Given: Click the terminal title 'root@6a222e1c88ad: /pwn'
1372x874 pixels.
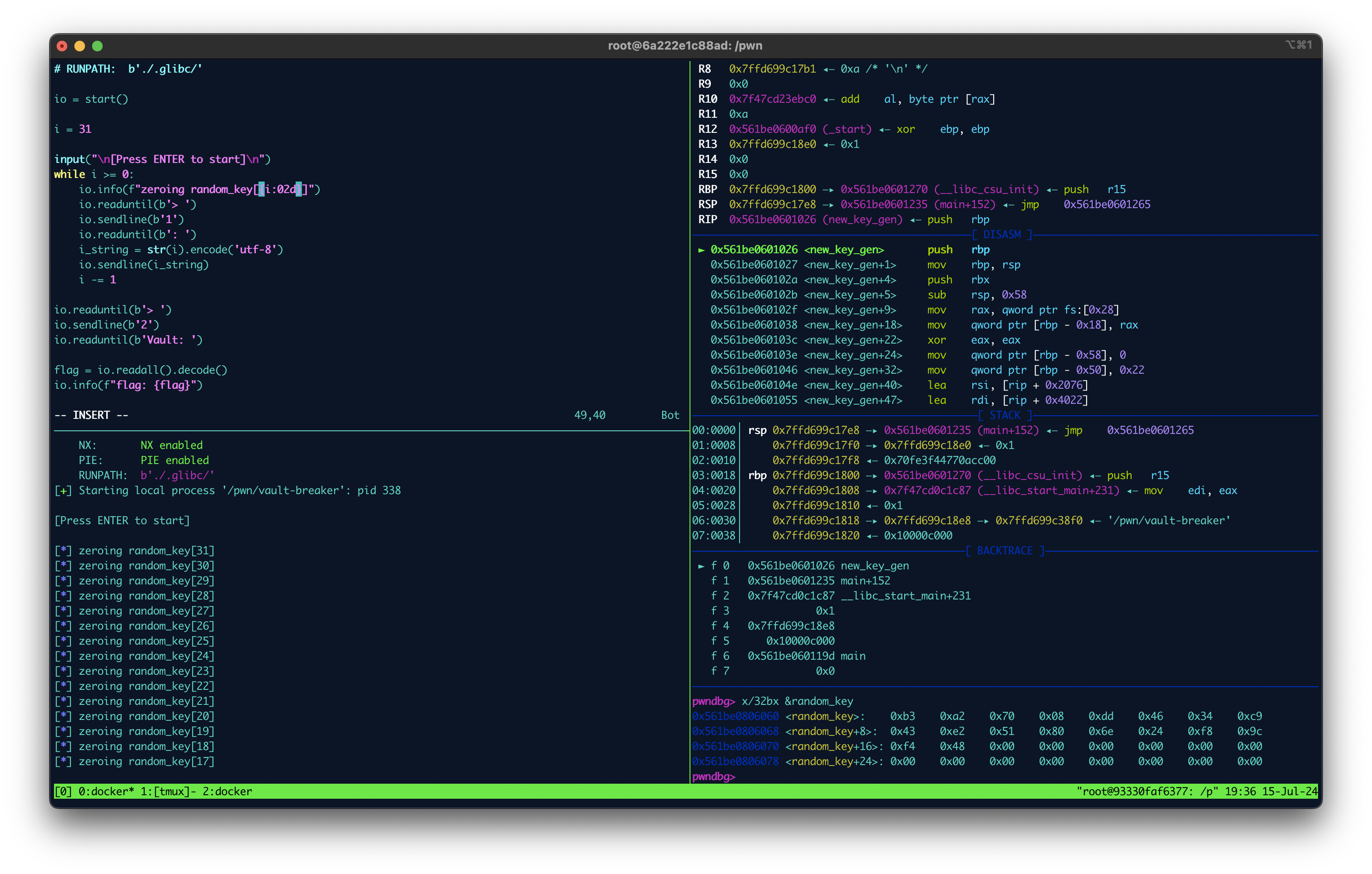Looking at the screenshot, I should tap(685, 46).
